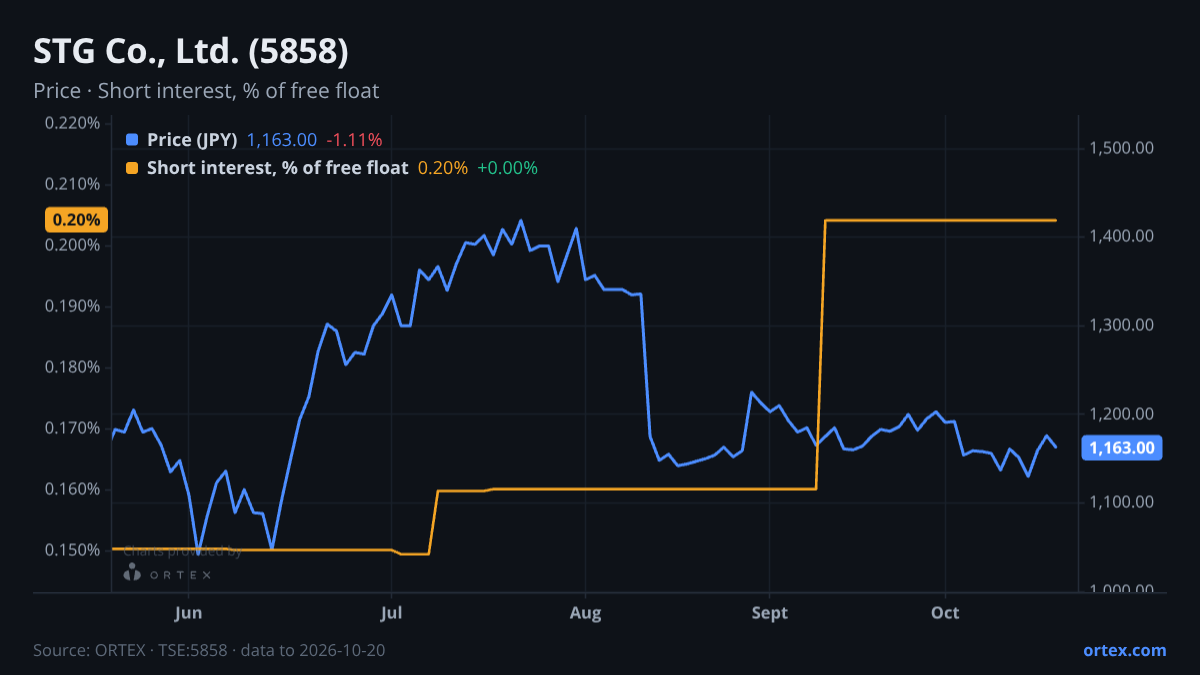Click the 0.210% left axis label
The width and height of the screenshot is (1200, 675).
click(73, 184)
